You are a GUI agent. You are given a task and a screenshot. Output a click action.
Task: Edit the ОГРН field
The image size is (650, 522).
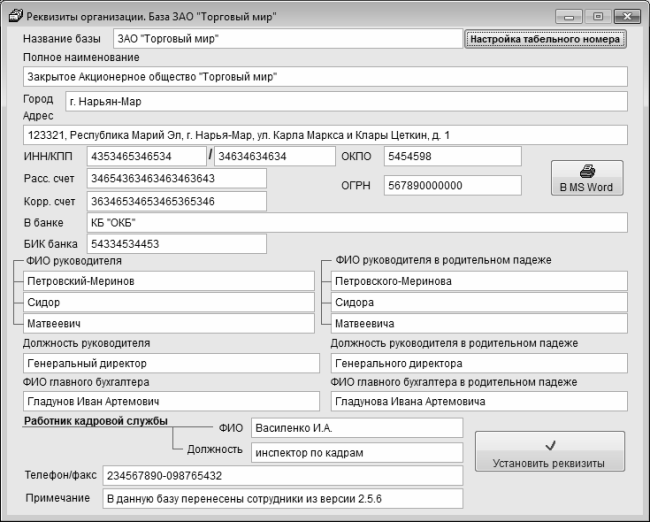coord(453,185)
